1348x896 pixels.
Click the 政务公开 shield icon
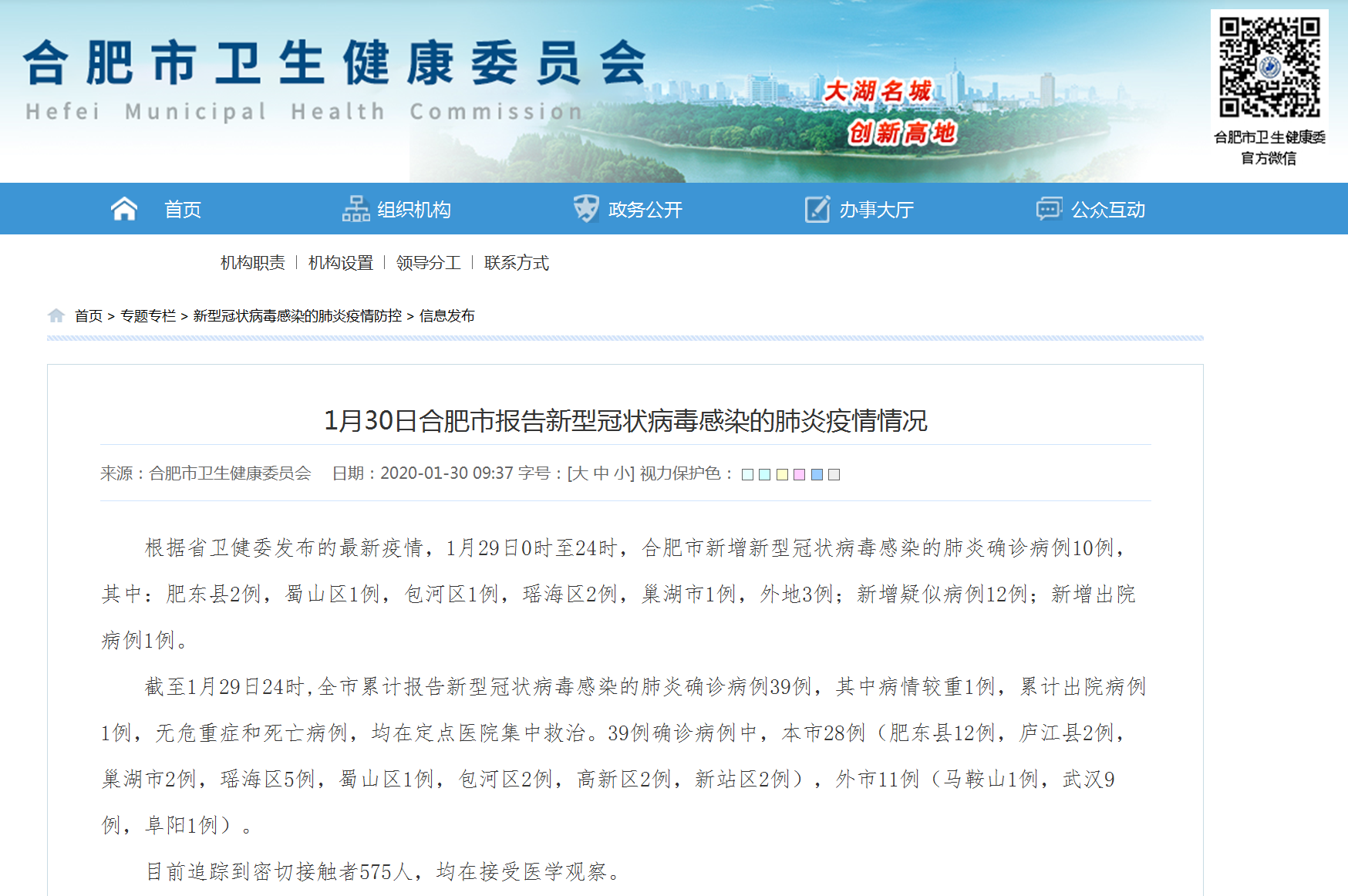click(586, 209)
